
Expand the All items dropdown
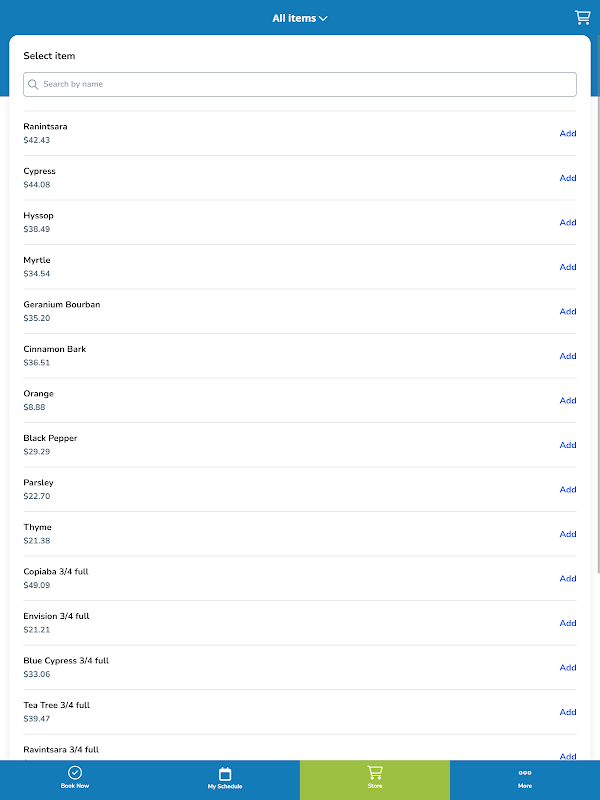(300, 18)
